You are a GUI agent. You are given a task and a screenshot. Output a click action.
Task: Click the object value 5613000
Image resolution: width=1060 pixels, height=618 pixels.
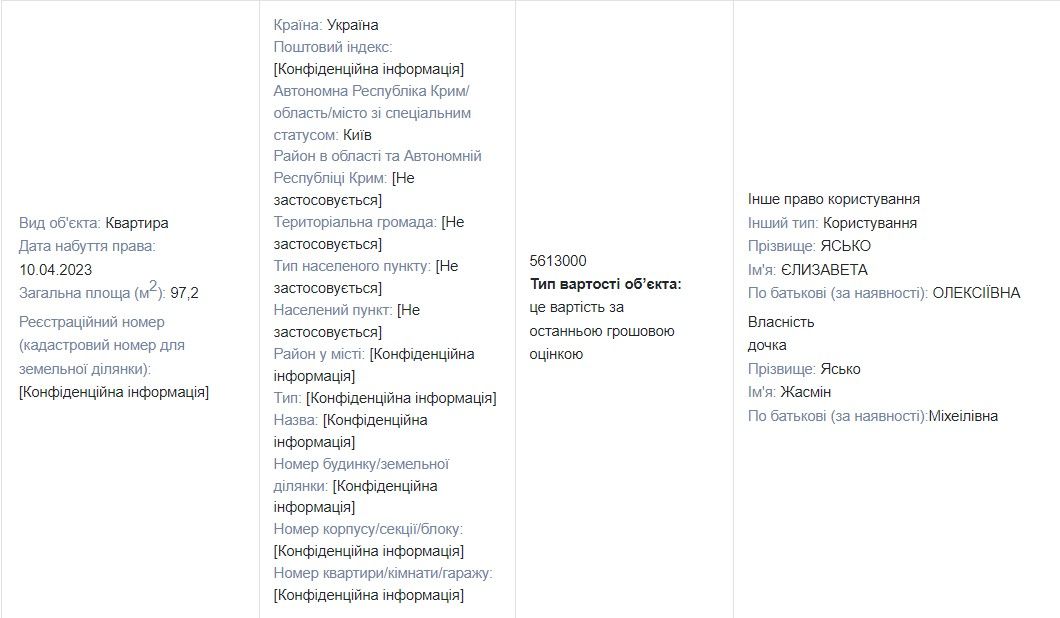click(558, 261)
